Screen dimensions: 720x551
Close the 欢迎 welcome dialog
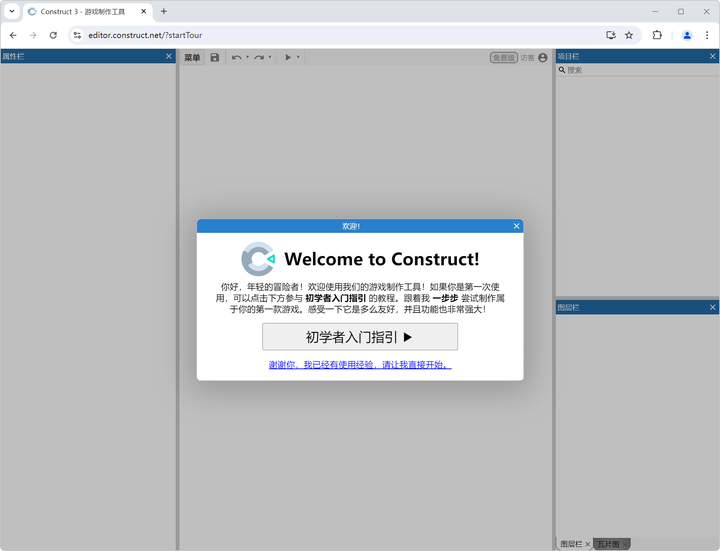pos(516,226)
